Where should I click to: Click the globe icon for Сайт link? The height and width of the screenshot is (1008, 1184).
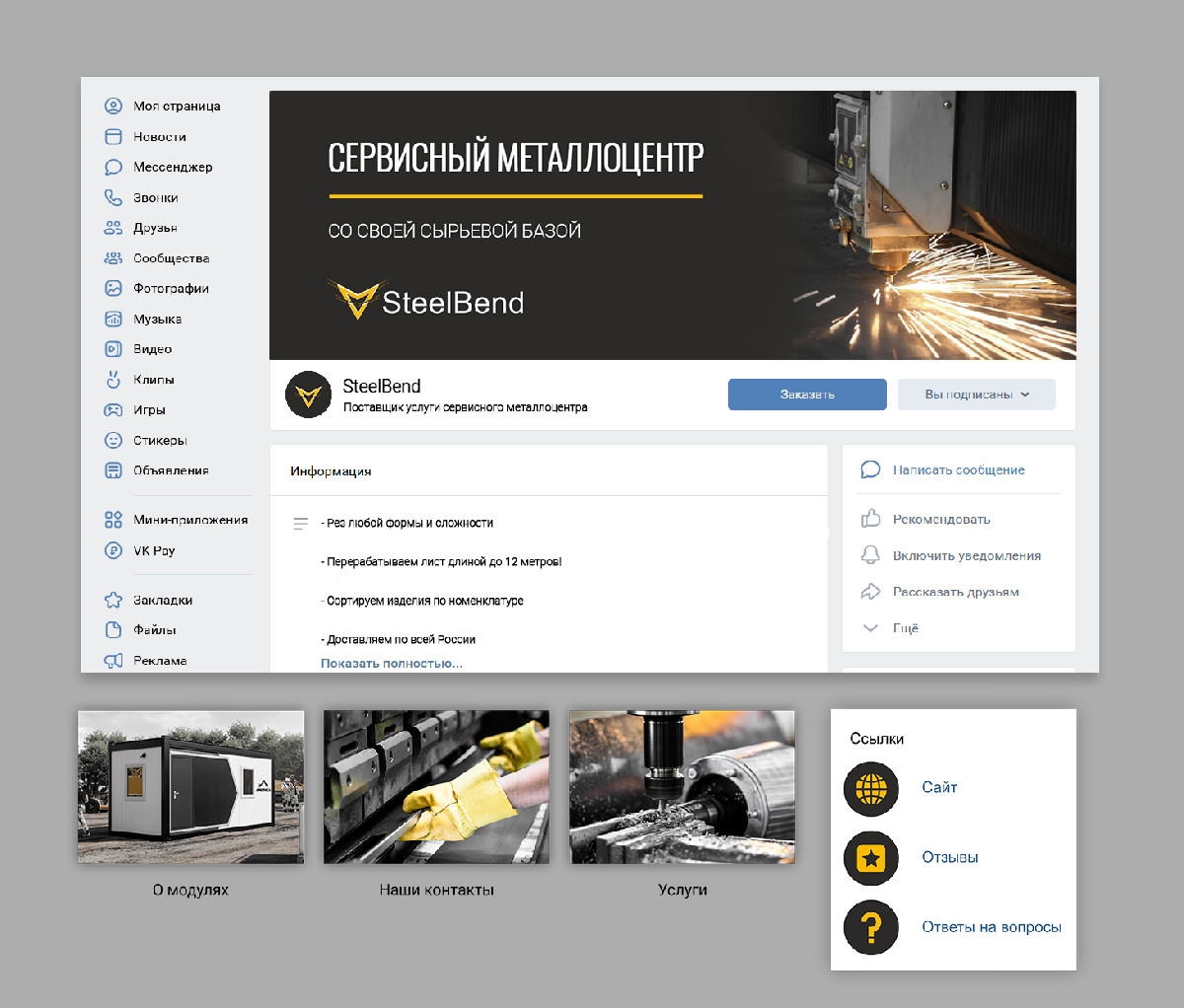point(871,788)
